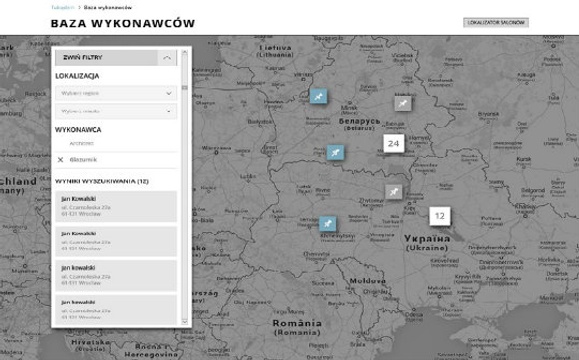Click the filter panel scrollbar thumb

(x=185, y=88)
